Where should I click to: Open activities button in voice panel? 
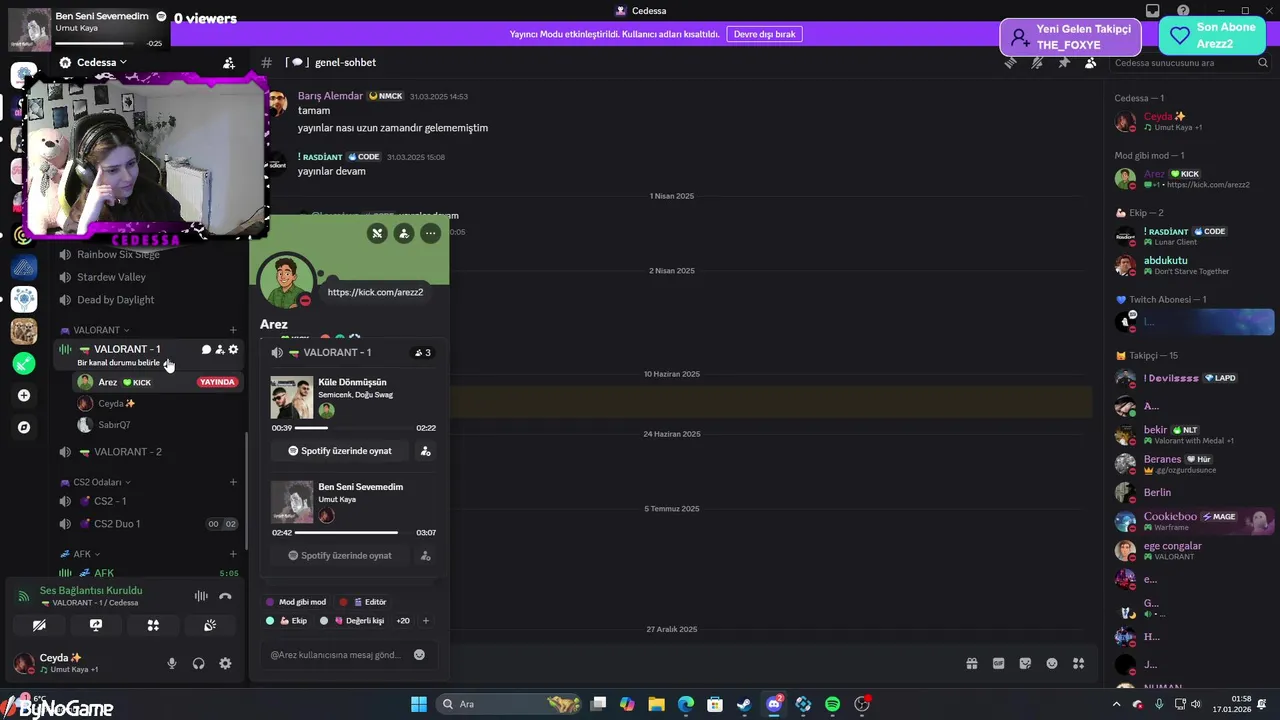[x=153, y=625]
